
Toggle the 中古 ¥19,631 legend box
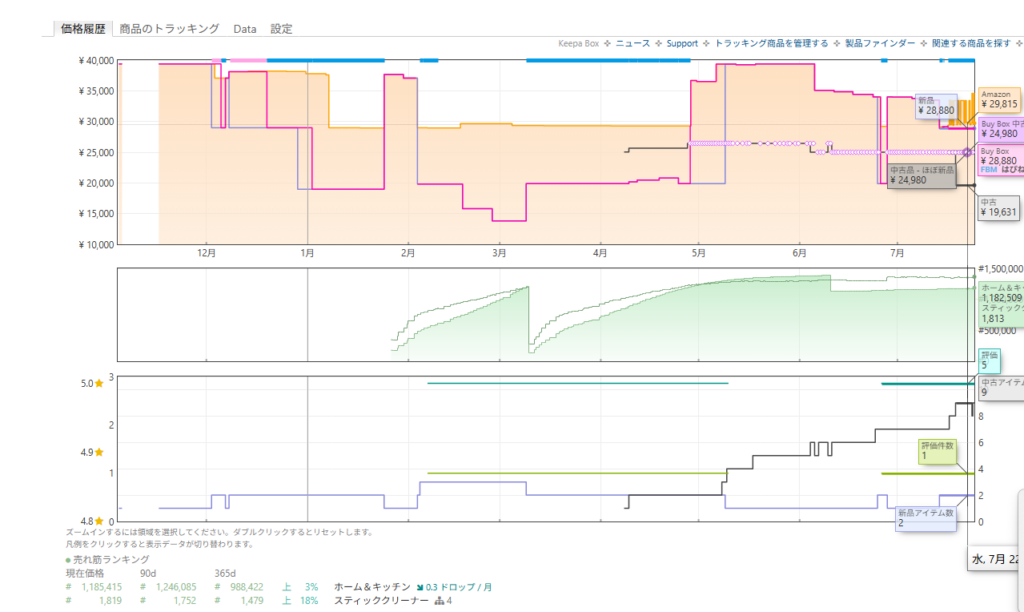point(999,208)
